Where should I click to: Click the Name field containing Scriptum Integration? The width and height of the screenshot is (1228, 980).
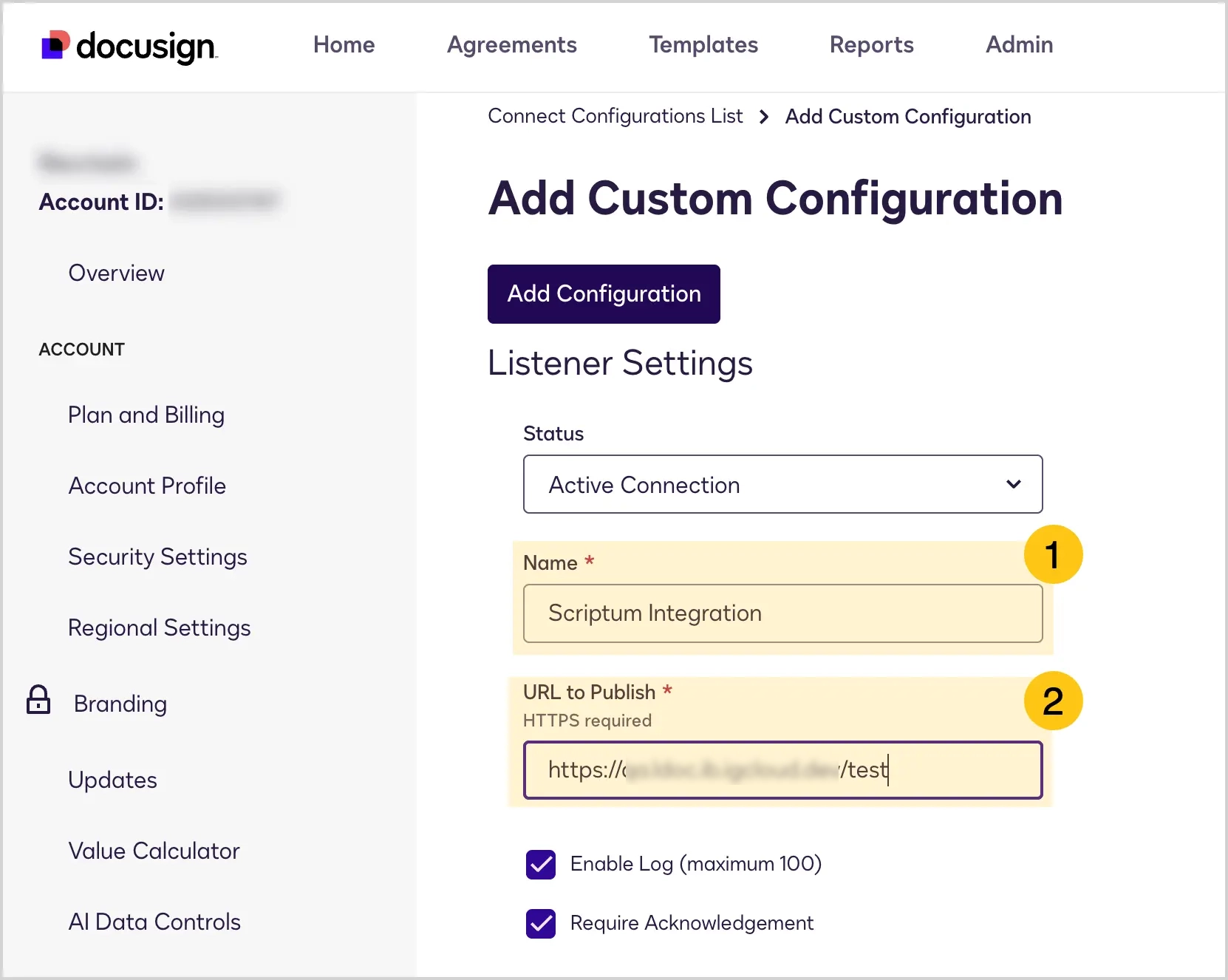pyautogui.click(x=782, y=613)
